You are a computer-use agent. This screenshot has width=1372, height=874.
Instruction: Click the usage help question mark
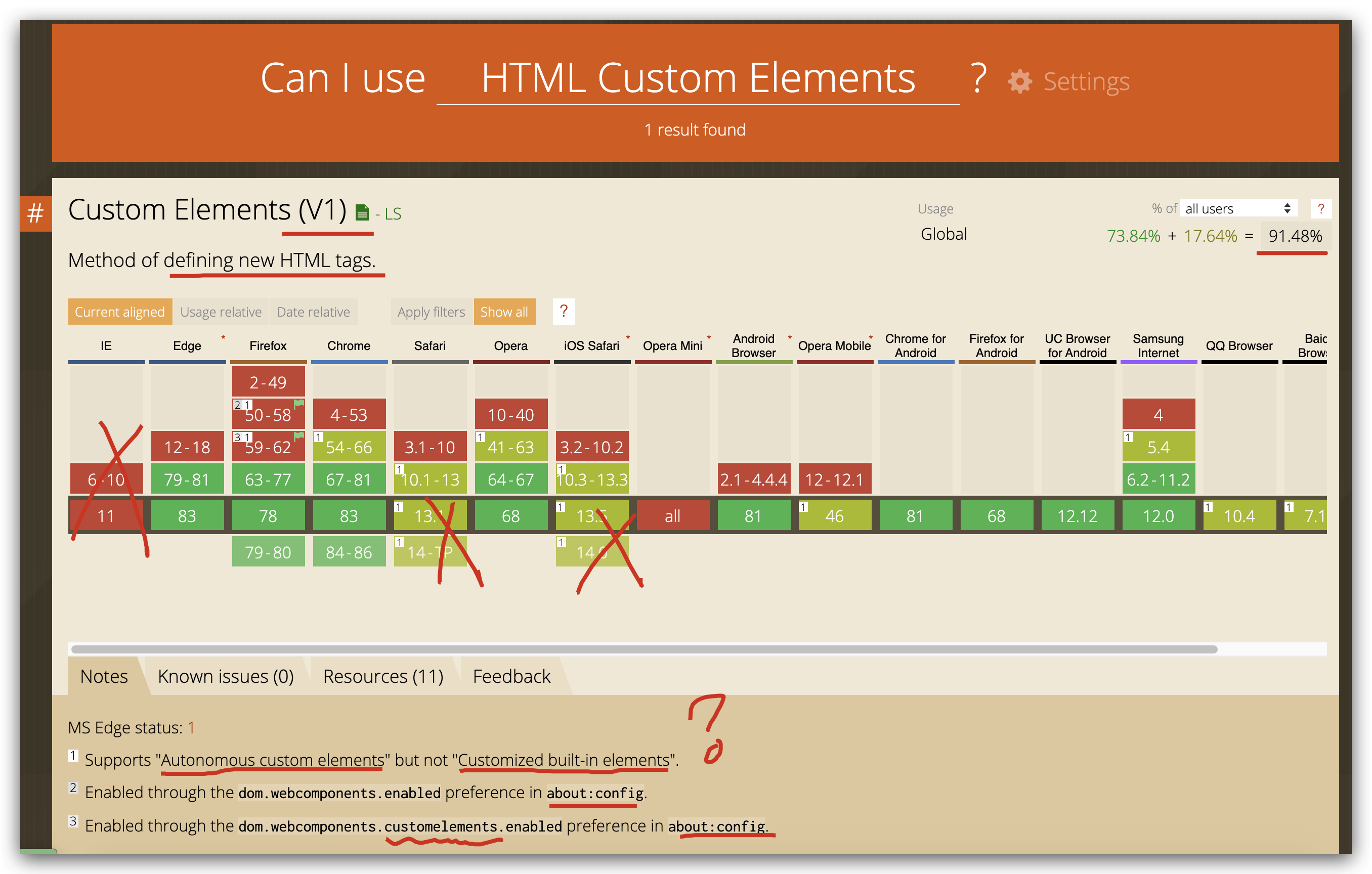pos(1321,208)
